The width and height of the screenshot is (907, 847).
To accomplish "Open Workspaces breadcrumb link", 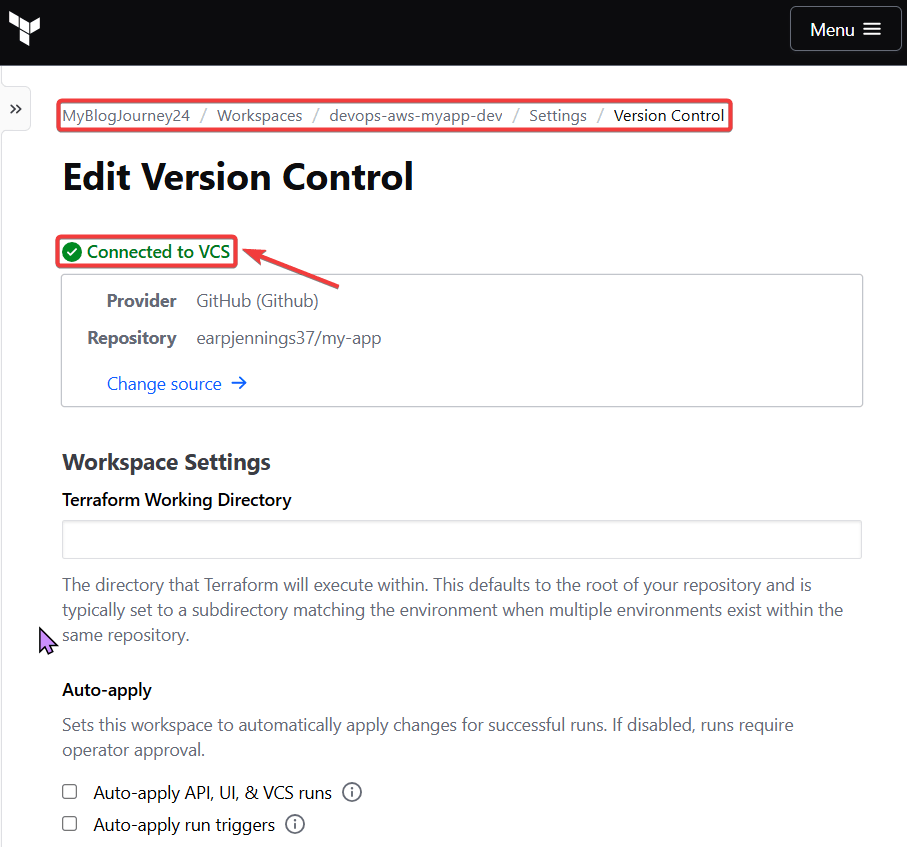I will (259, 116).
